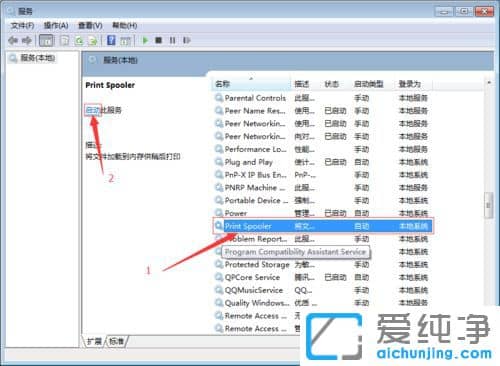
Task: Click the gear icon of QPCore Service
Action: (x=219, y=277)
